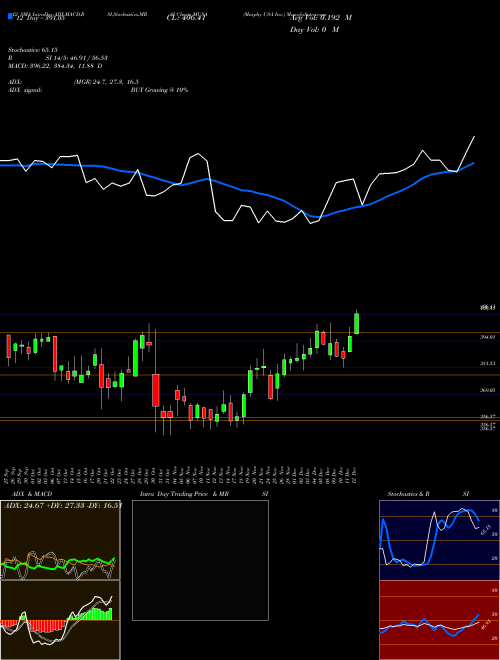Viewport: 500px width, 660px height.
Task: Click the 'SI 14/3: 46.91 / 56.53' readout
Action: click(x=77, y=58)
